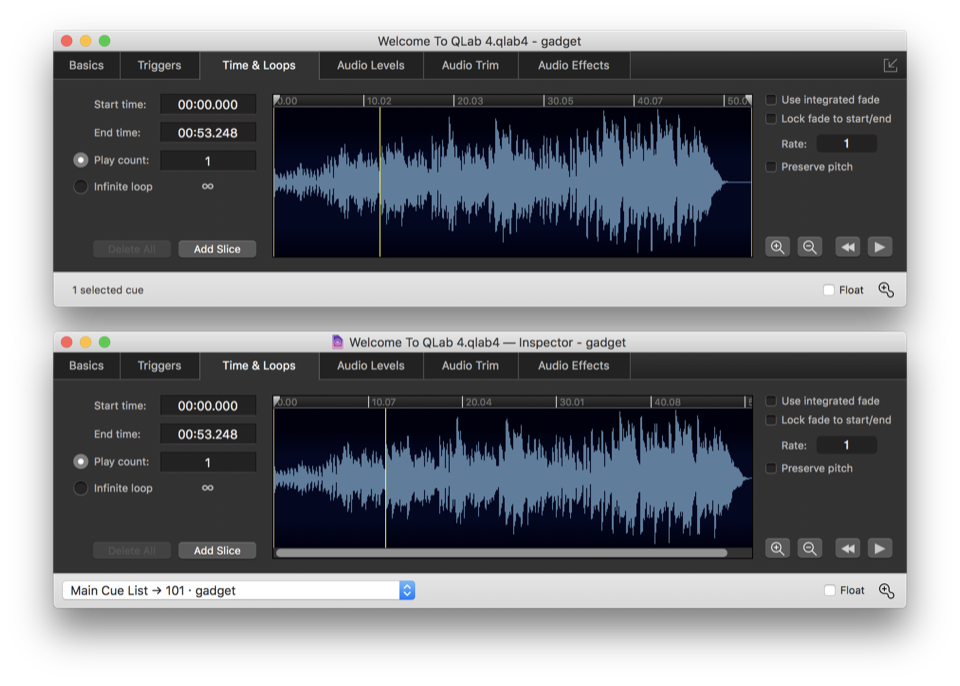Screen dimensions: 960x686
Task: Open the 'Main Cue List → 101 · gadget' dropdown
Action: click(238, 591)
